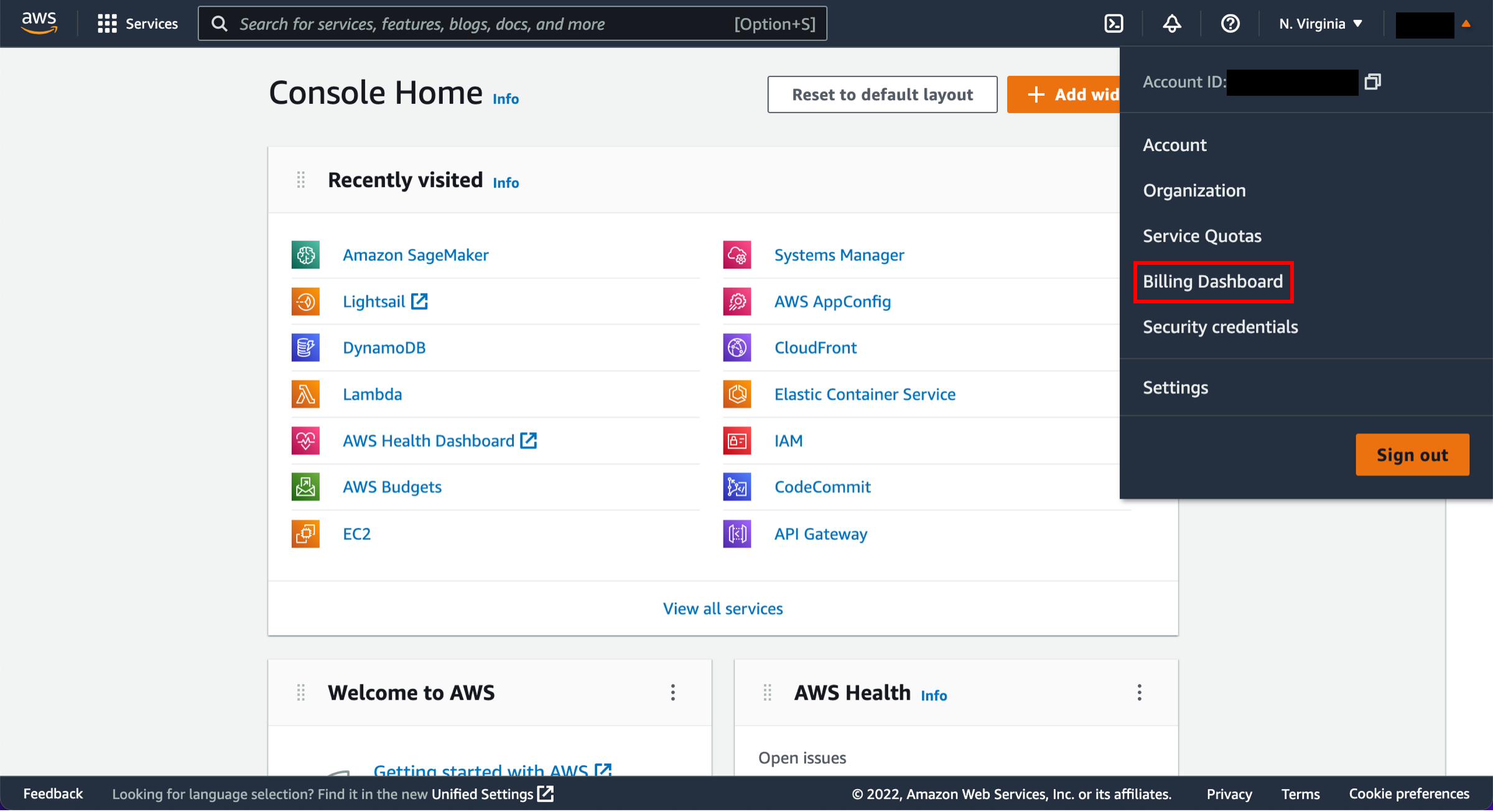Select Security credentials menu item
The image size is (1493, 812).
pyautogui.click(x=1220, y=326)
